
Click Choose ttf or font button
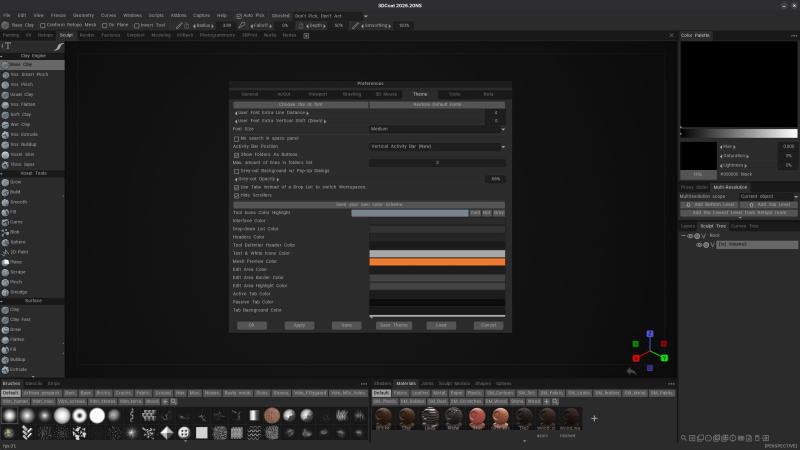coord(301,105)
